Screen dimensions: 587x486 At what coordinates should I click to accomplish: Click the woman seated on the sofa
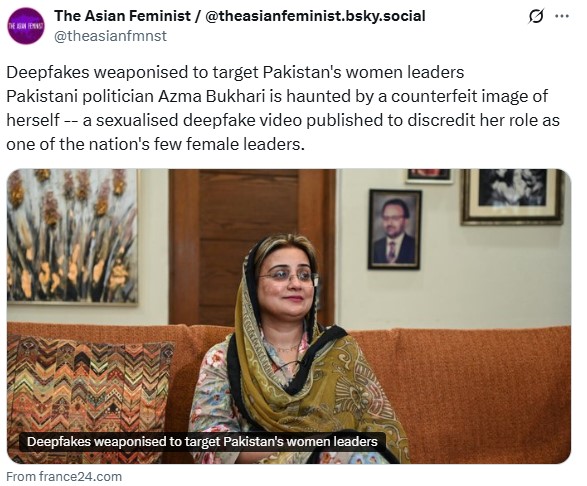pyautogui.click(x=294, y=348)
